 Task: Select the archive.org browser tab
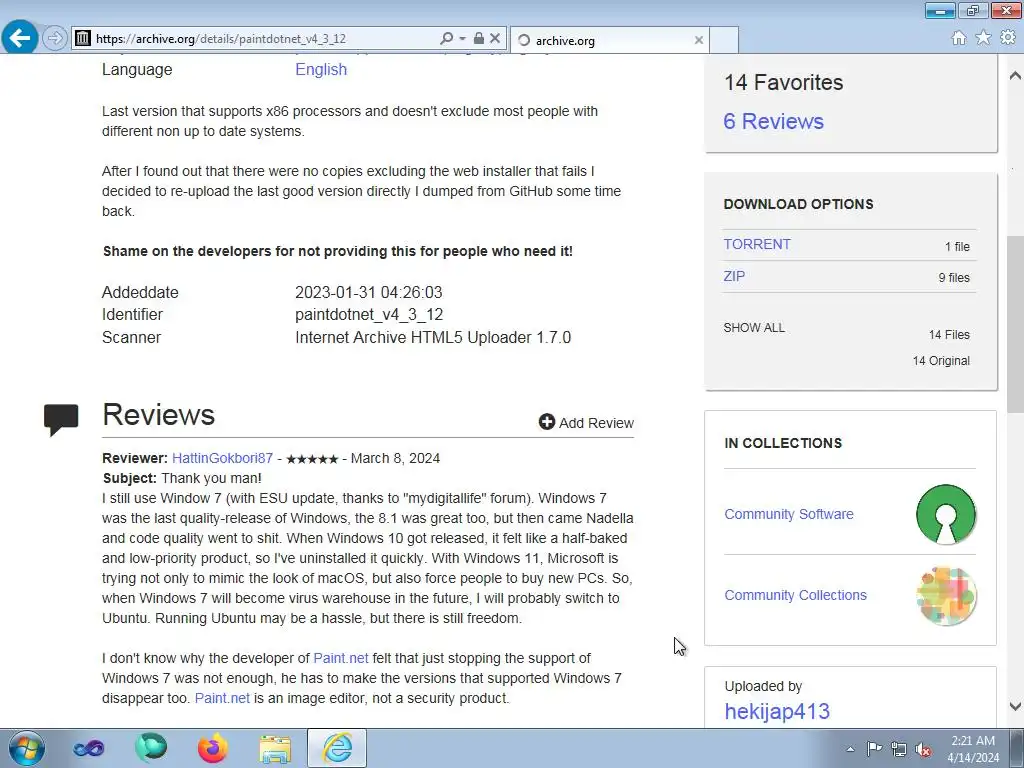[x=609, y=40]
